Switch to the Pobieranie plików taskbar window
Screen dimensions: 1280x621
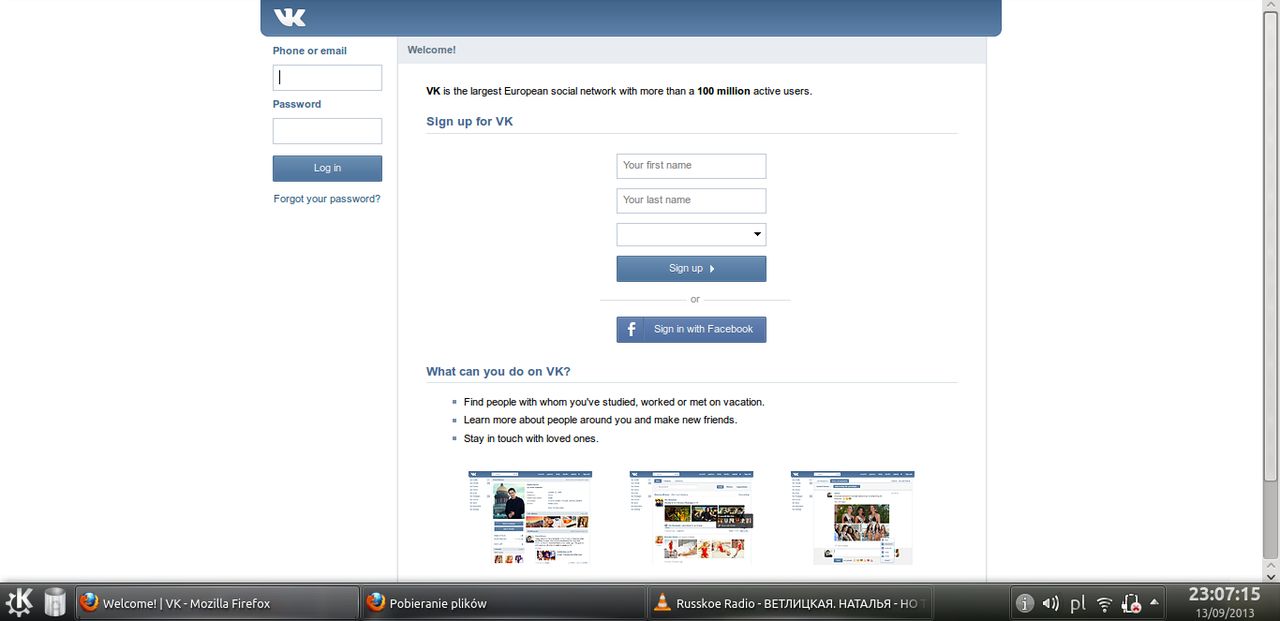click(504, 603)
